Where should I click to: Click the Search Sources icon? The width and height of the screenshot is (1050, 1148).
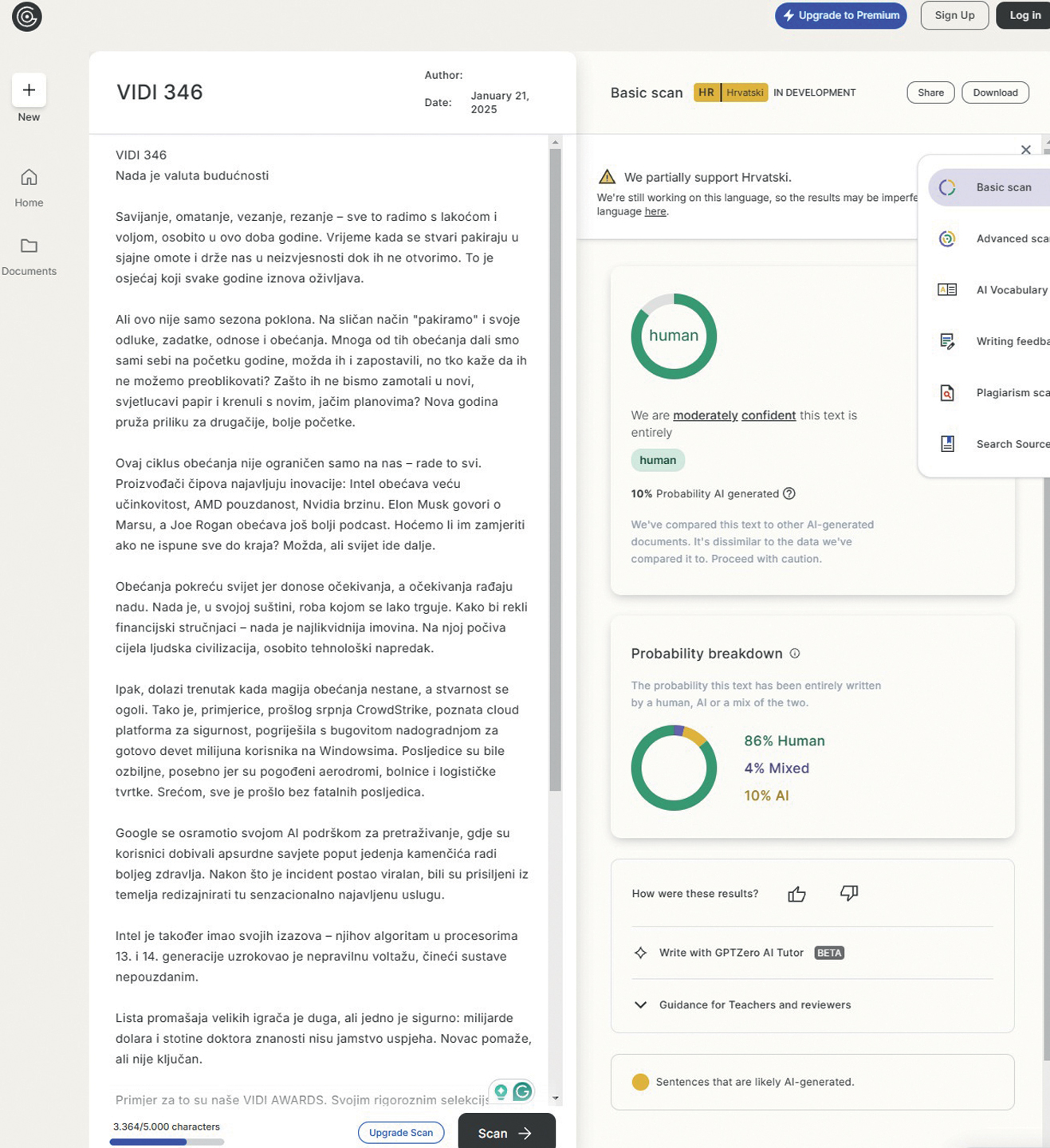click(x=947, y=444)
